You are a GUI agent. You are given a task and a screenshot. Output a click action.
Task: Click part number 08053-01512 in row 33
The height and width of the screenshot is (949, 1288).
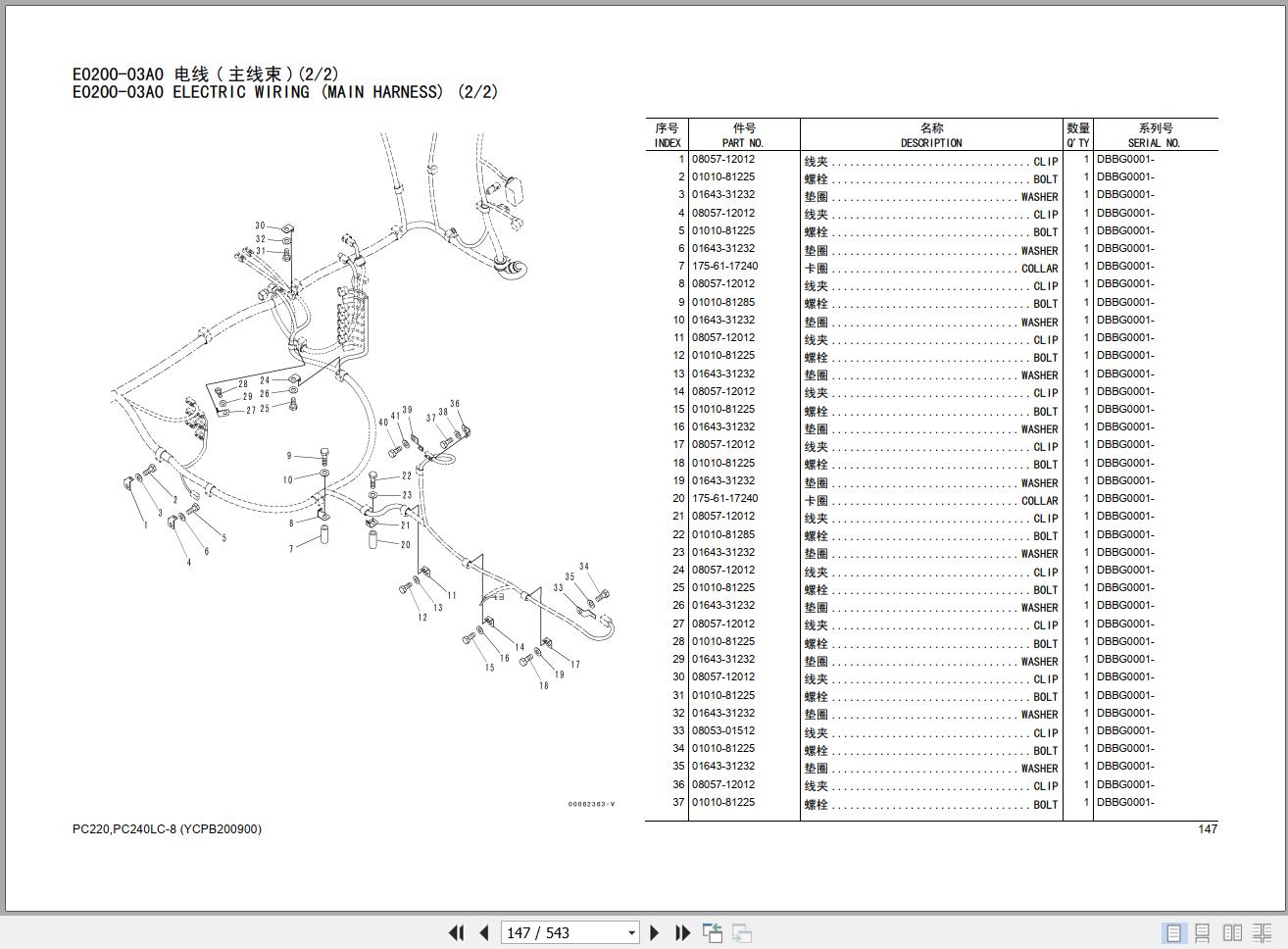pos(723,731)
